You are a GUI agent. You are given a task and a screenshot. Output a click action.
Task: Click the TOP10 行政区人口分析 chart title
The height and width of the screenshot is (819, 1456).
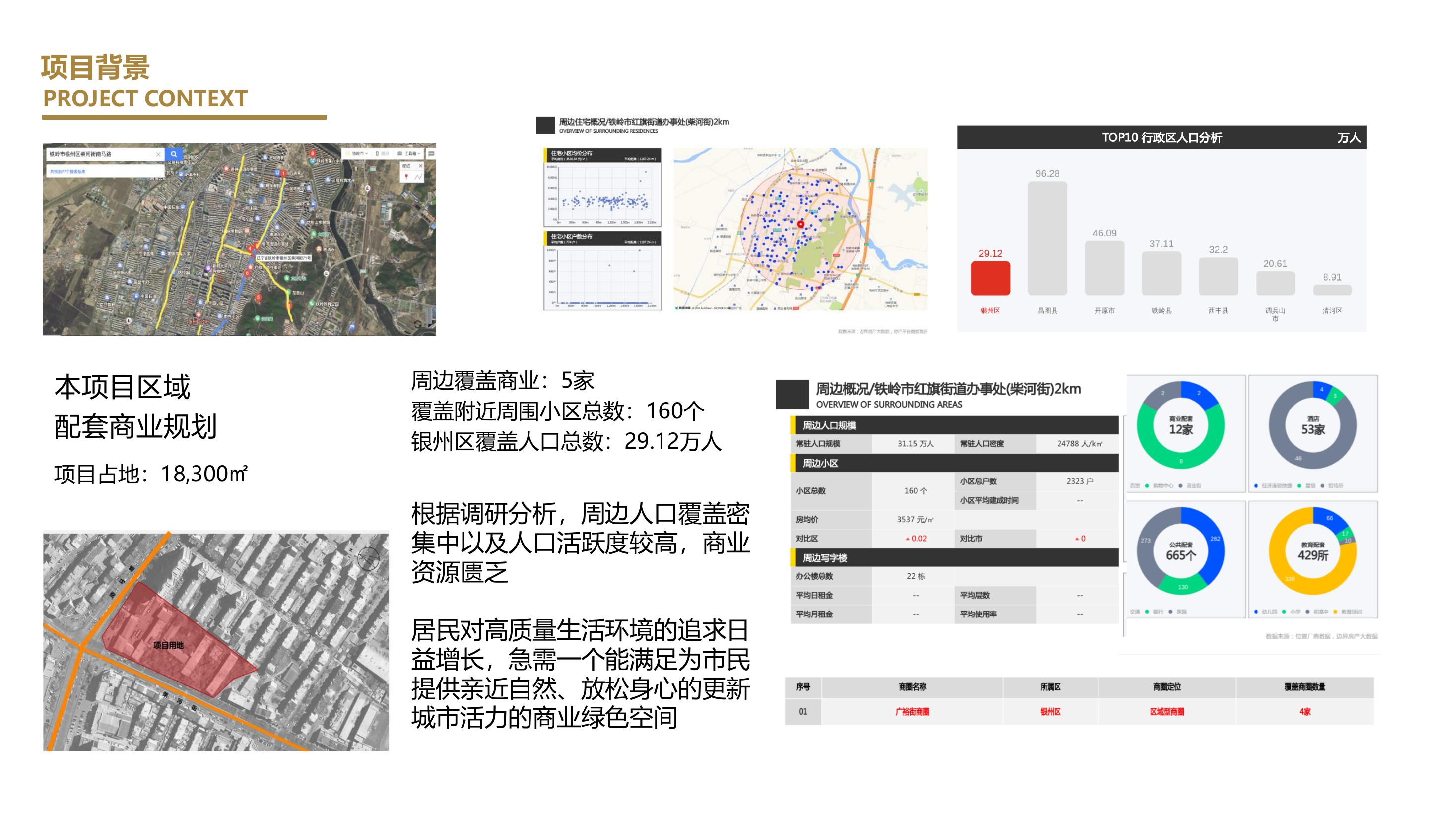1162,137
